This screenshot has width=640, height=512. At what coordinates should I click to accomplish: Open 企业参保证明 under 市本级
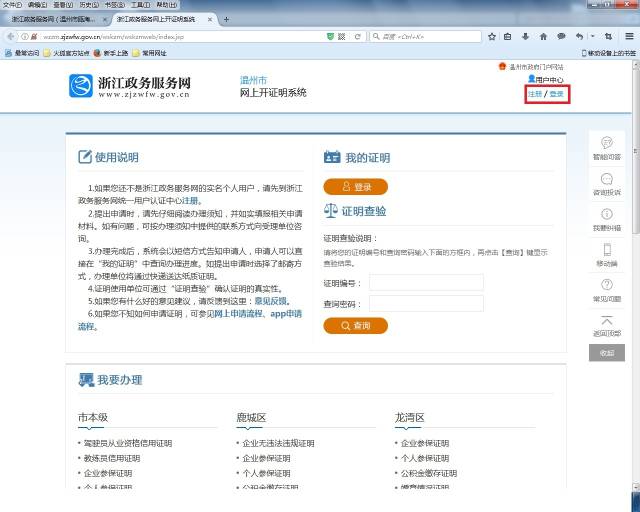(108, 473)
